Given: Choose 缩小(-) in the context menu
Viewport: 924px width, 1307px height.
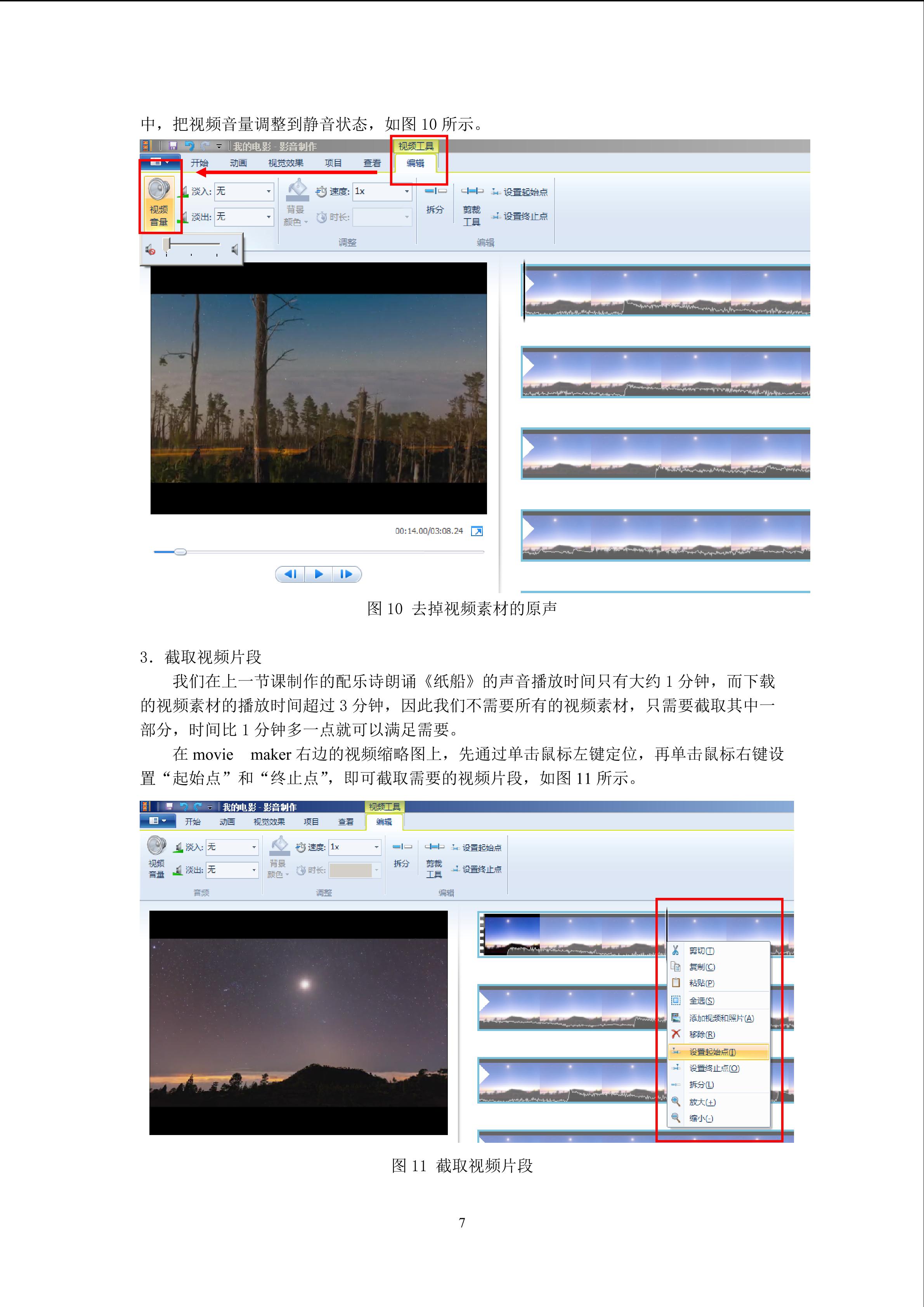Looking at the screenshot, I should pos(719,1118).
